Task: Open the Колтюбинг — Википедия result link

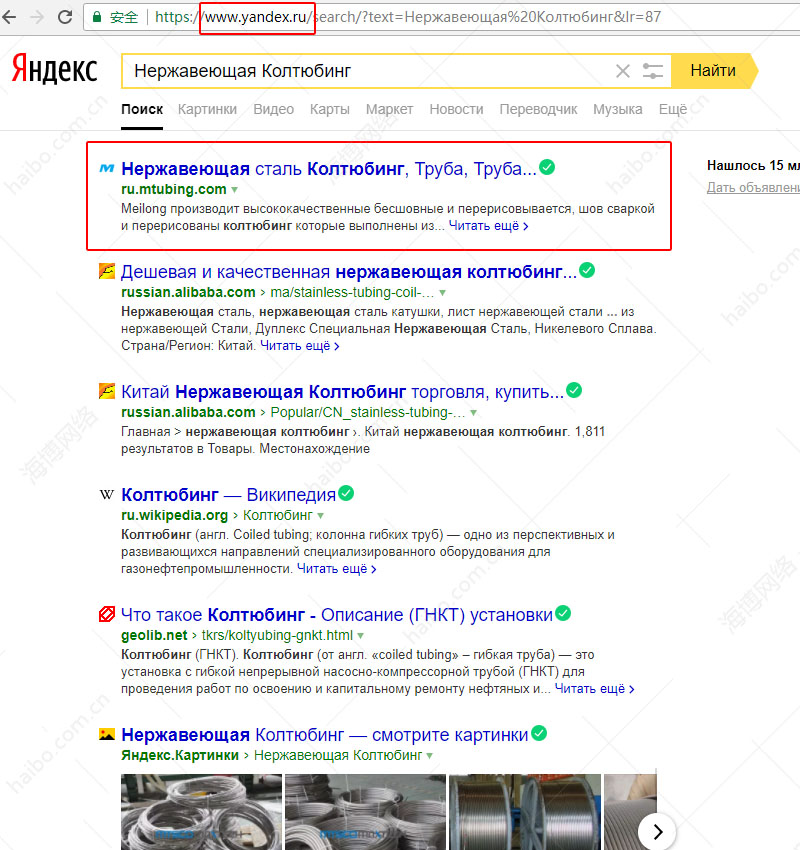Action: 227,494
